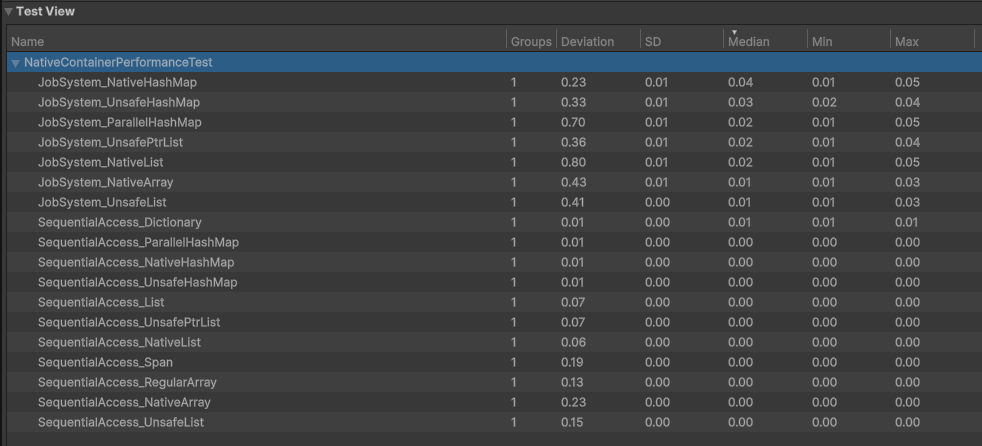Sort by the Groups column header
The image size is (982, 446).
(531, 42)
